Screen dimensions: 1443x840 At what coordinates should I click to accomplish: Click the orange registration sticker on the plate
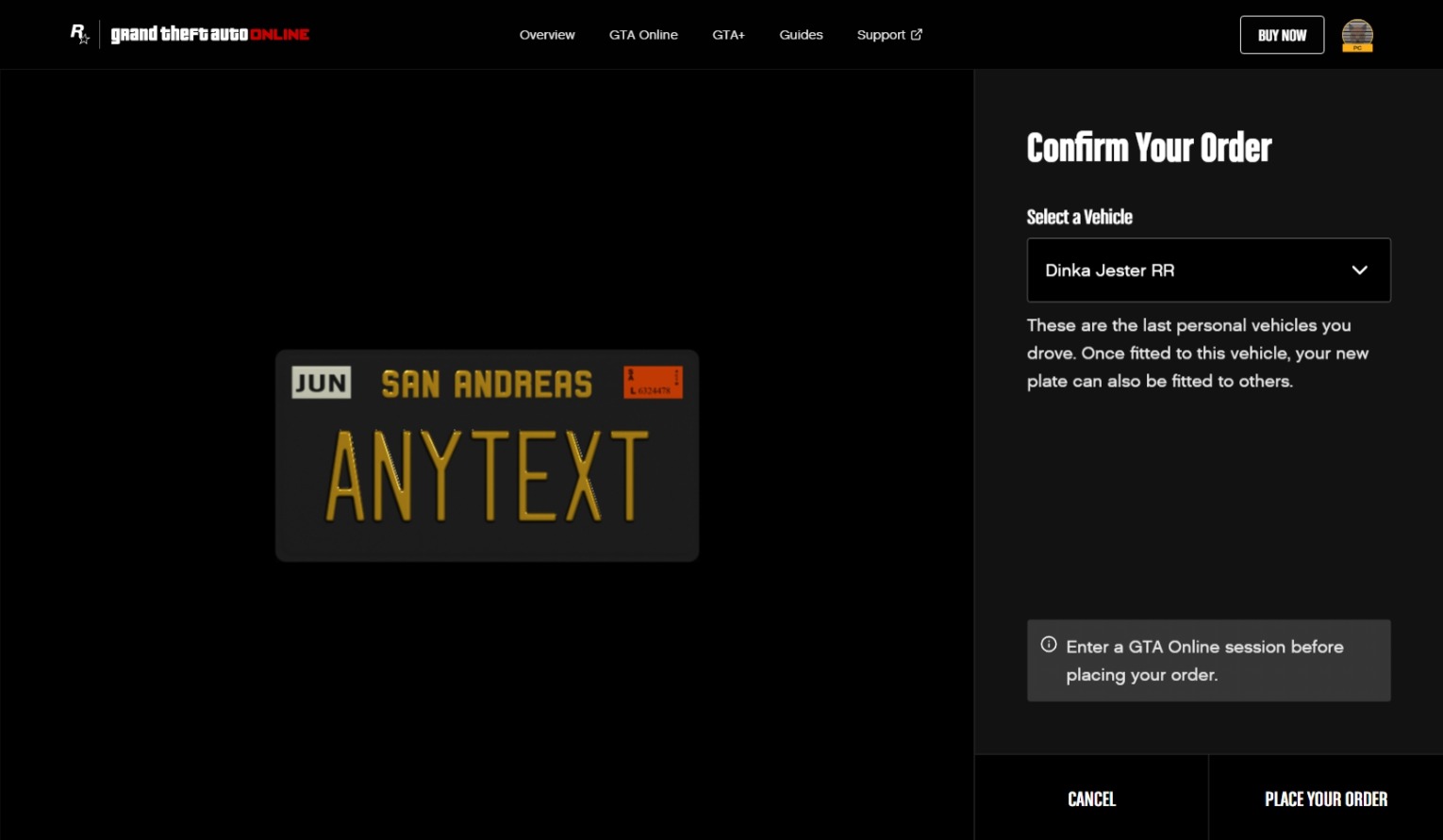point(653,382)
